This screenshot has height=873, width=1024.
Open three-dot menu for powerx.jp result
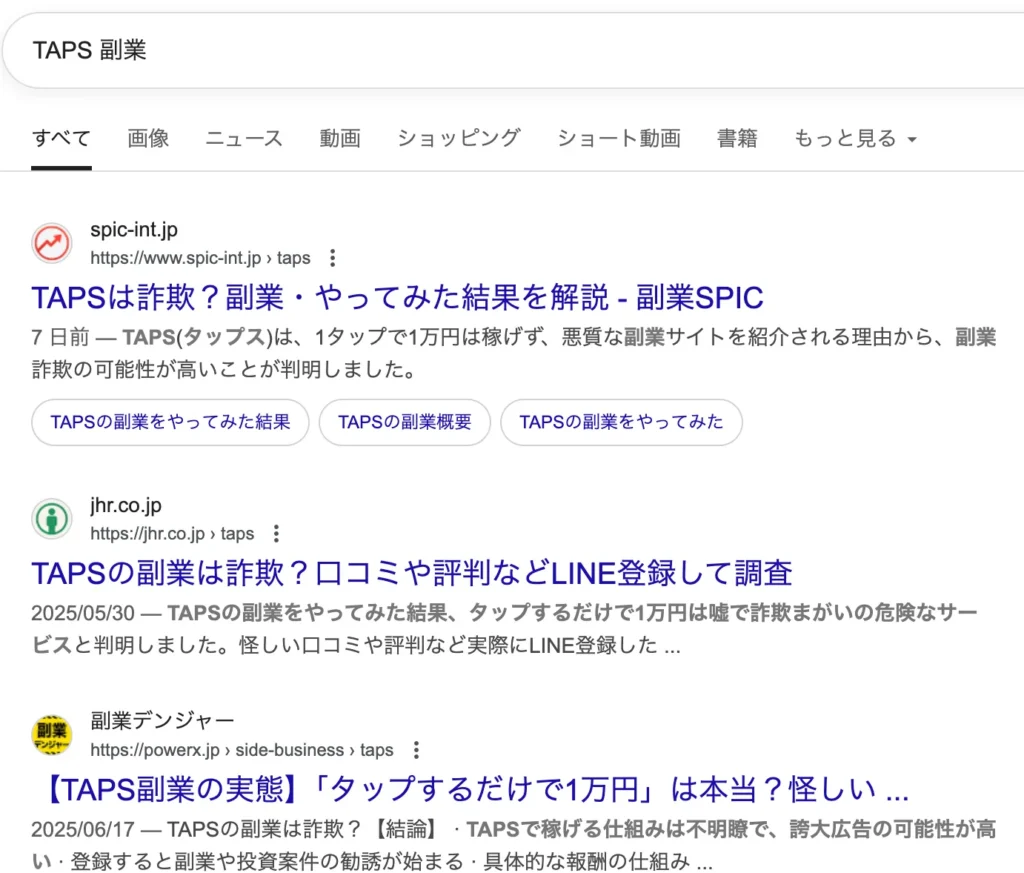point(416,750)
